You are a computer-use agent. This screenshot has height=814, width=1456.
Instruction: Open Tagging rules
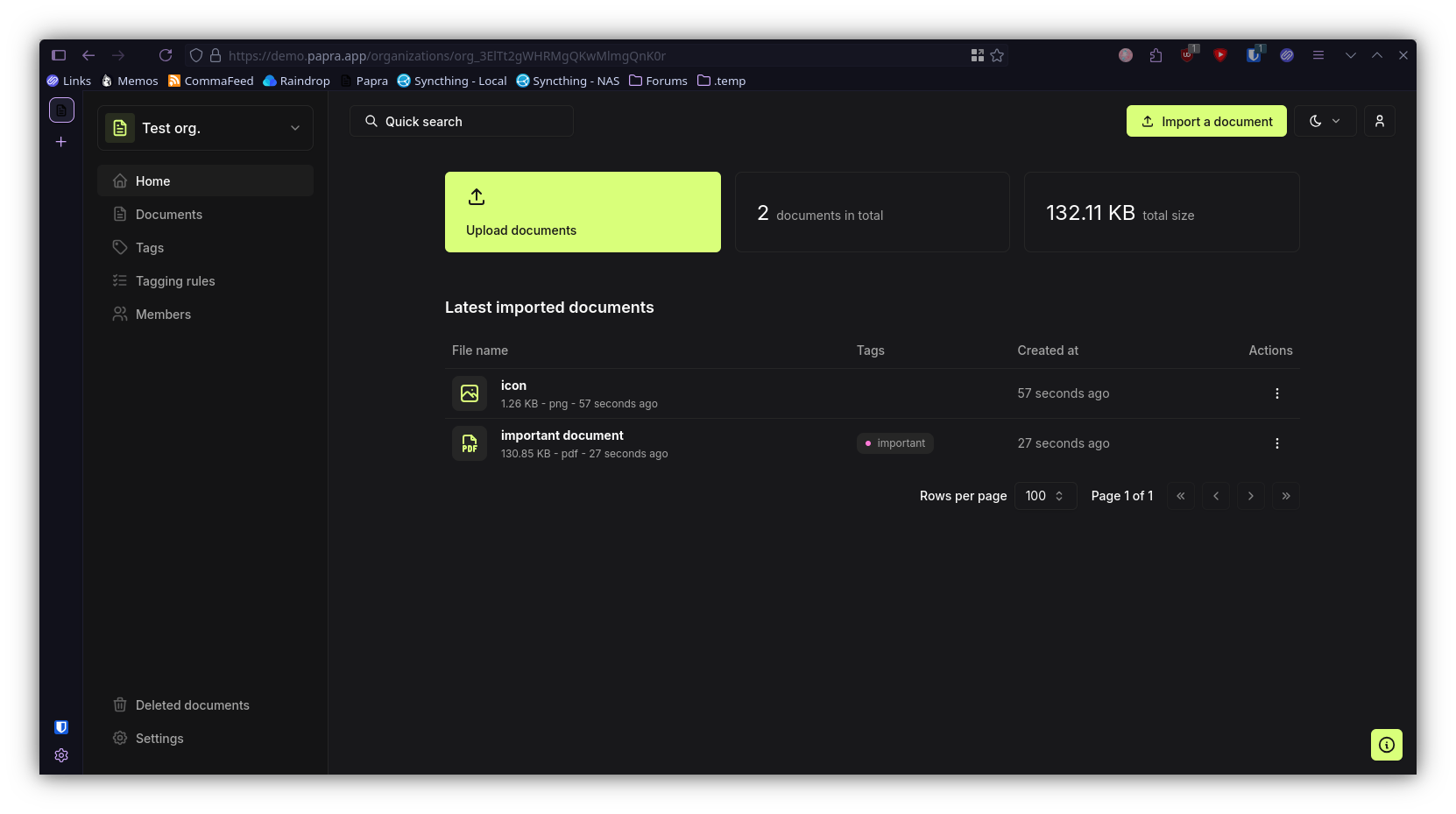pos(175,280)
